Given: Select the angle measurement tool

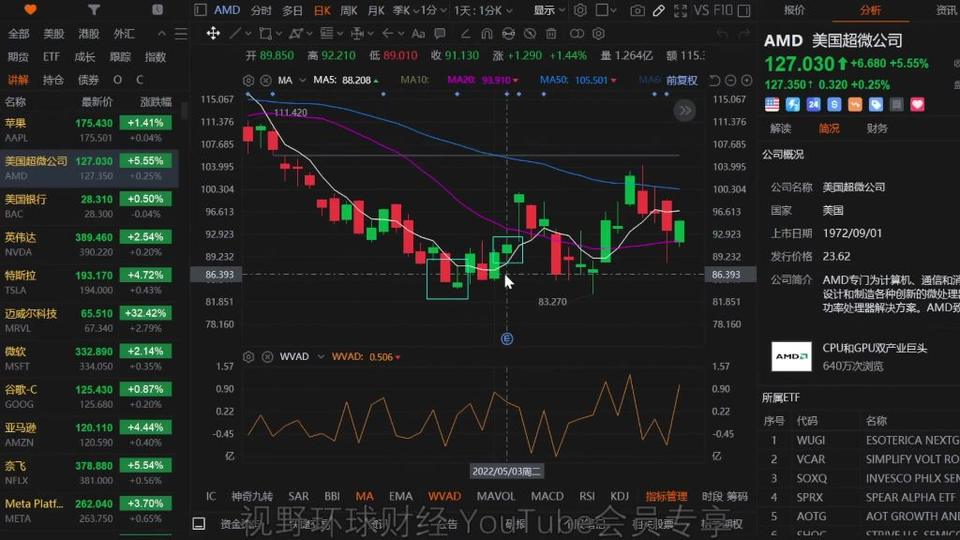Looking at the screenshot, I should tap(465, 34).
